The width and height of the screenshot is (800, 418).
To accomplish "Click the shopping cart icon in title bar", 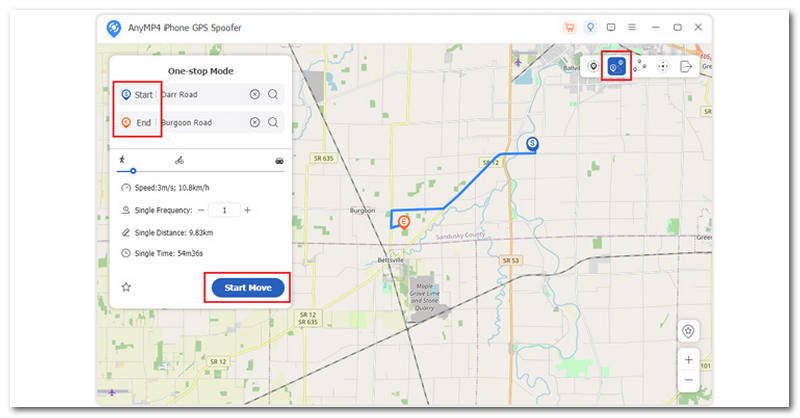I will (569, 28).
